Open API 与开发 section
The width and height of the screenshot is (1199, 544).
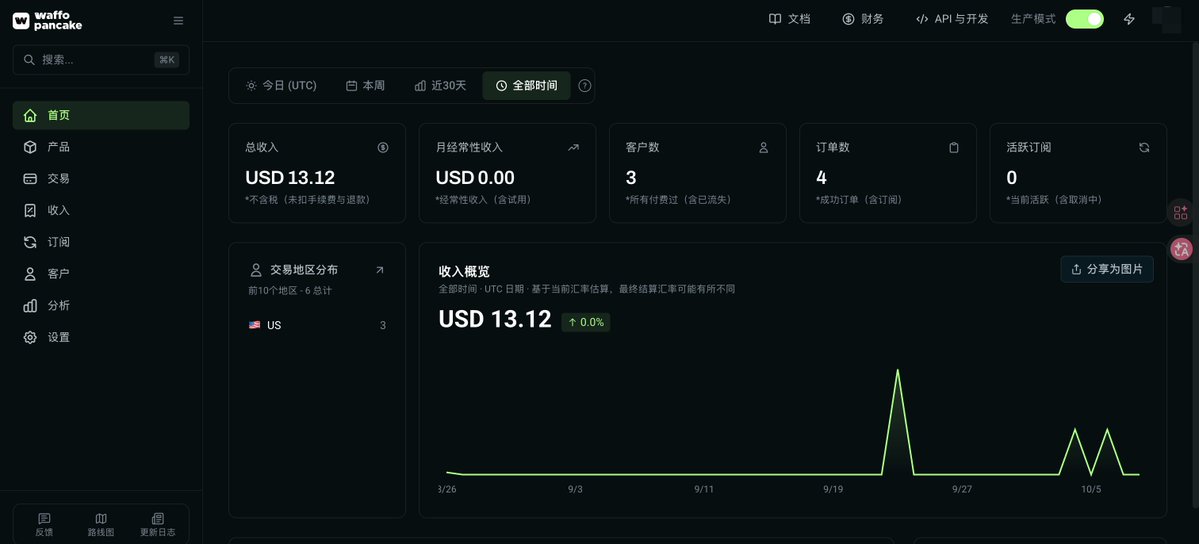(952, 19)
